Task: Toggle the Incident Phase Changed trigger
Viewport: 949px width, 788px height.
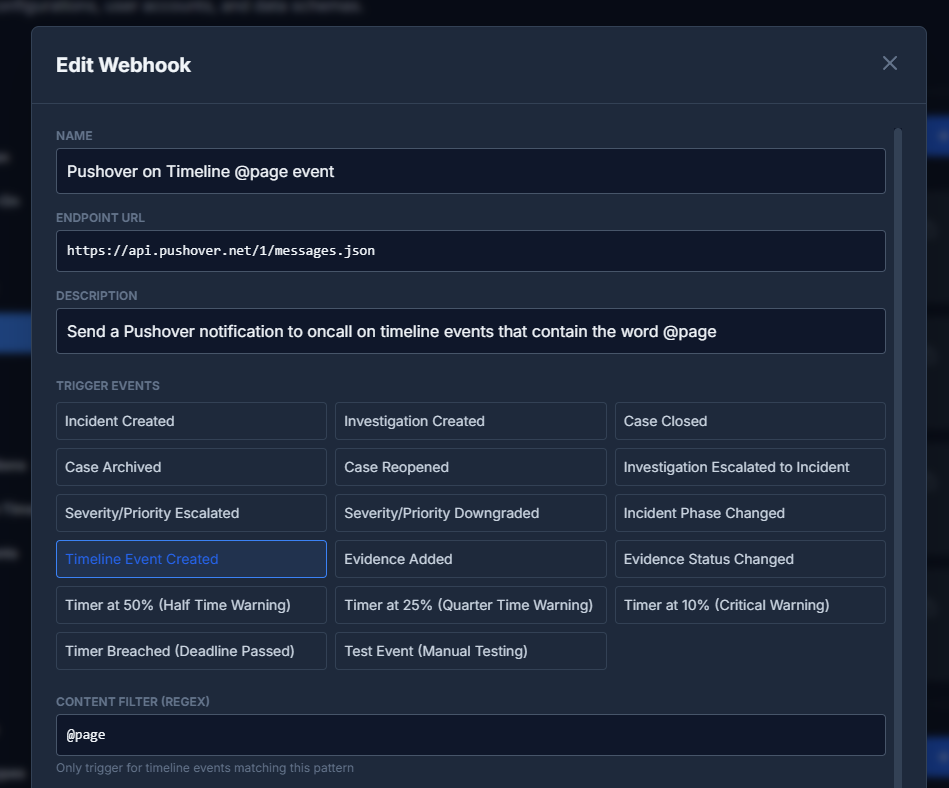Action: click(x=749, y=513)
